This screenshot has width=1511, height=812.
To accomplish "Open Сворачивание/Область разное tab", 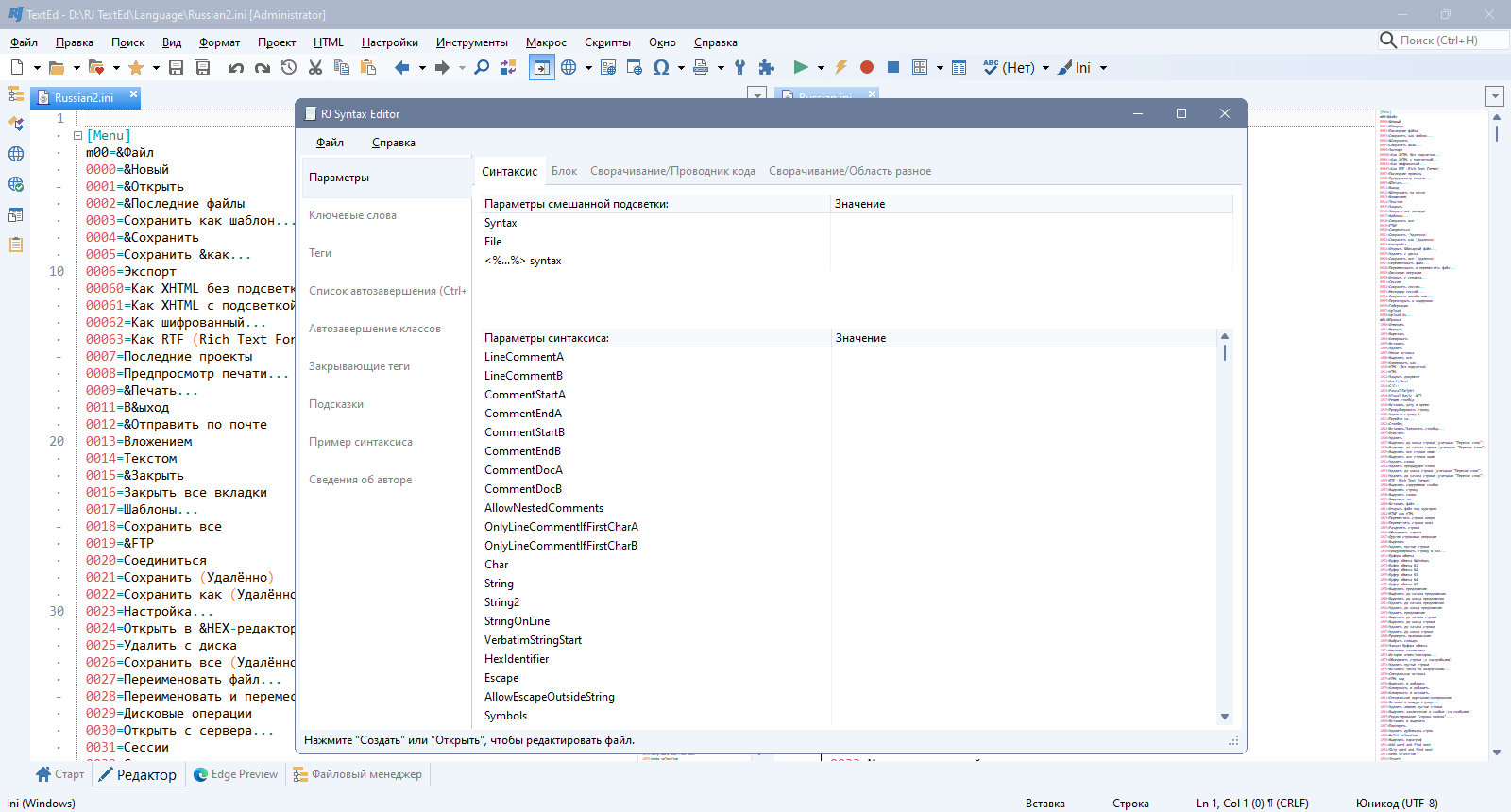I will point(850,171).
